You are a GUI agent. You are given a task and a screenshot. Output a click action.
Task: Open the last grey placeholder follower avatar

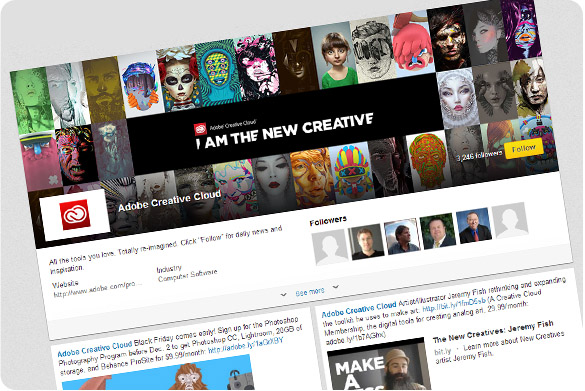511,220
